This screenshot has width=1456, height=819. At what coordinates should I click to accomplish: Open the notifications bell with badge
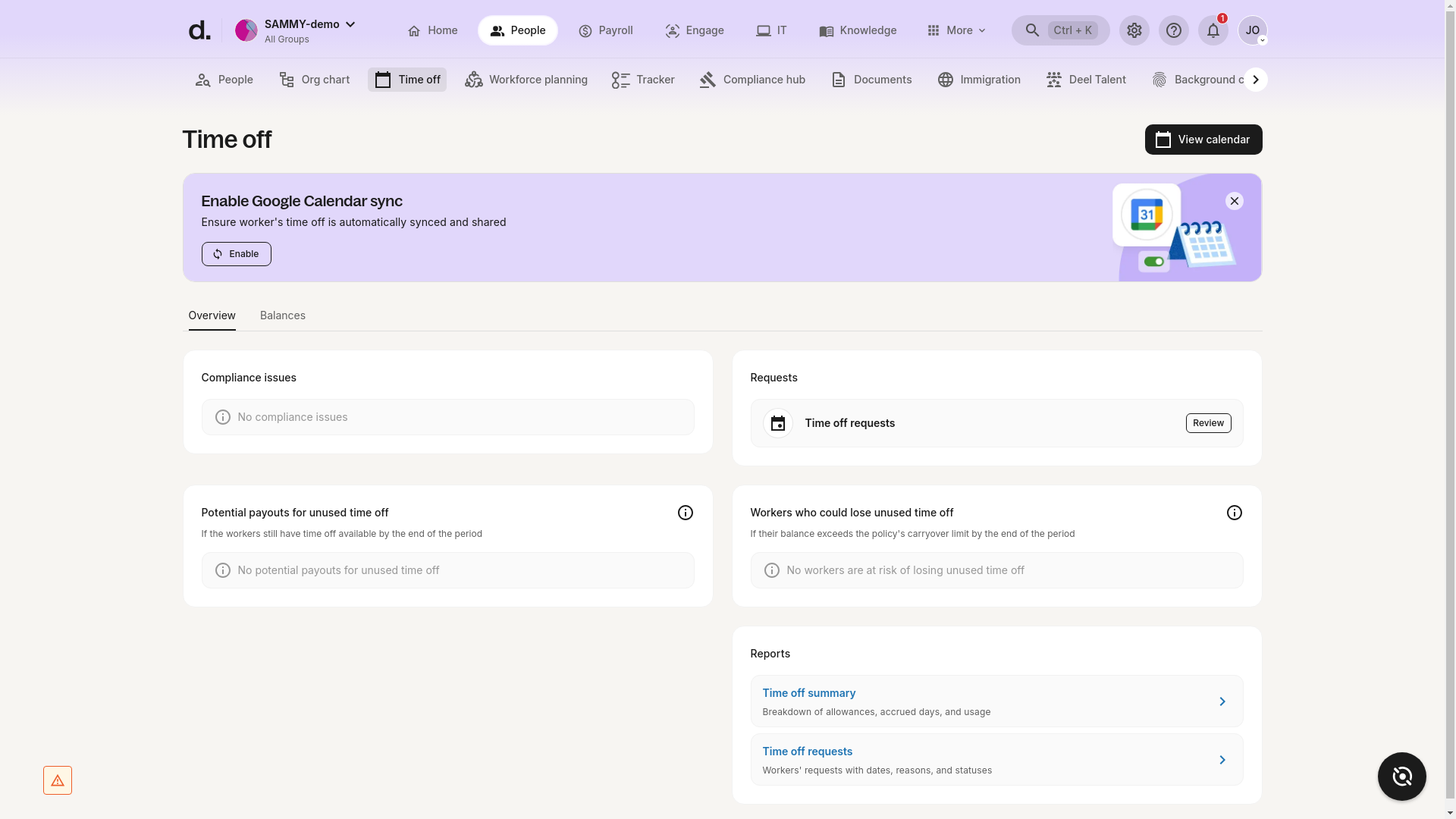click(x=1213, y=30)
